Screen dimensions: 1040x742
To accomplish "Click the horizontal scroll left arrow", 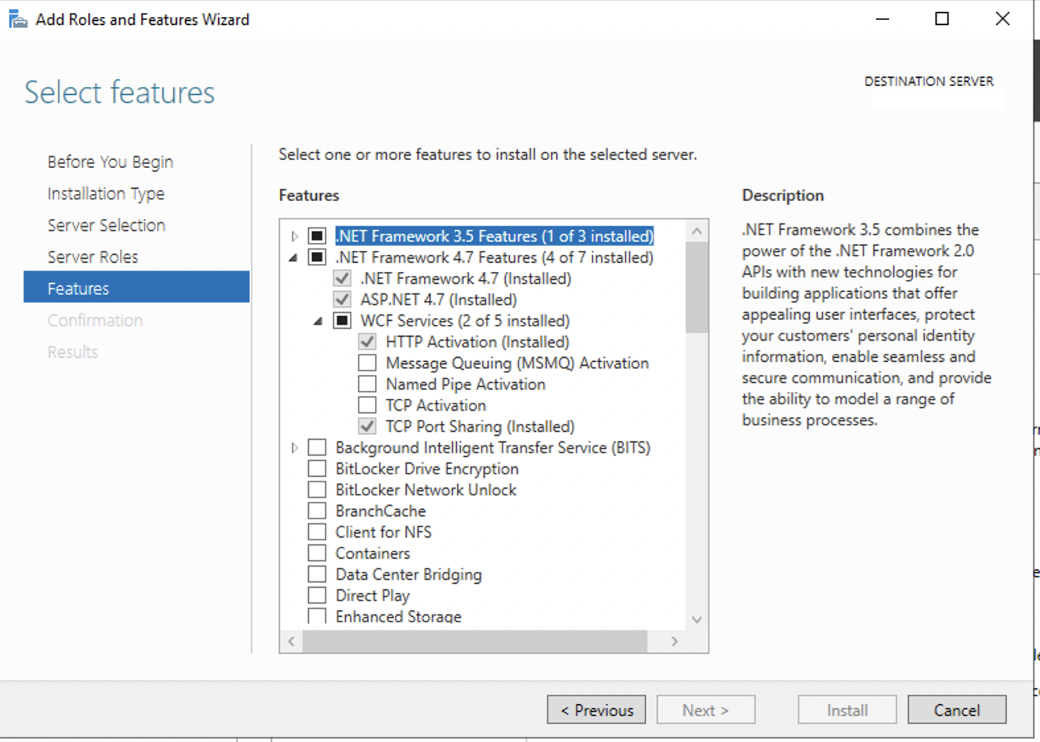I will pyautogui.click(x=291, y=641).
